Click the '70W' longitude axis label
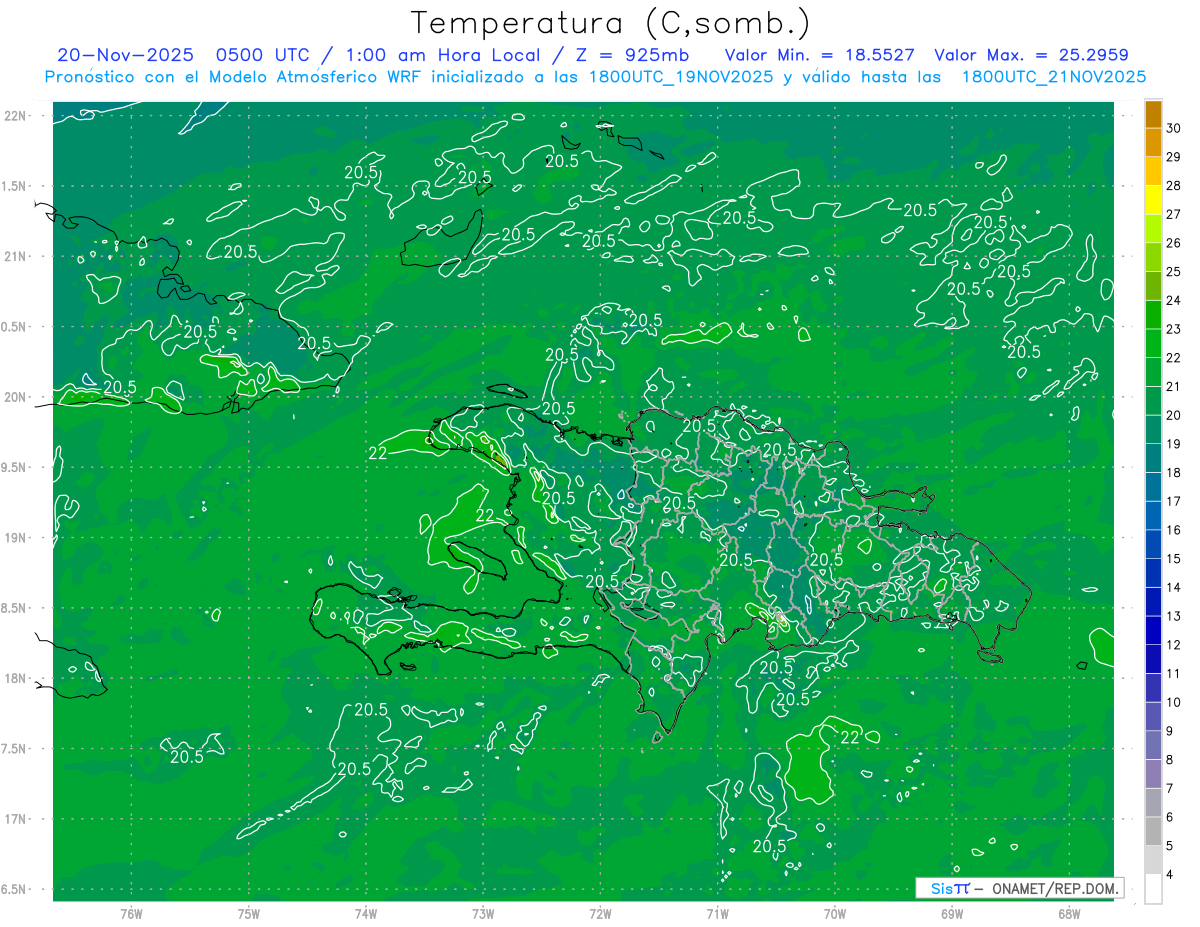 pos(835,914)
